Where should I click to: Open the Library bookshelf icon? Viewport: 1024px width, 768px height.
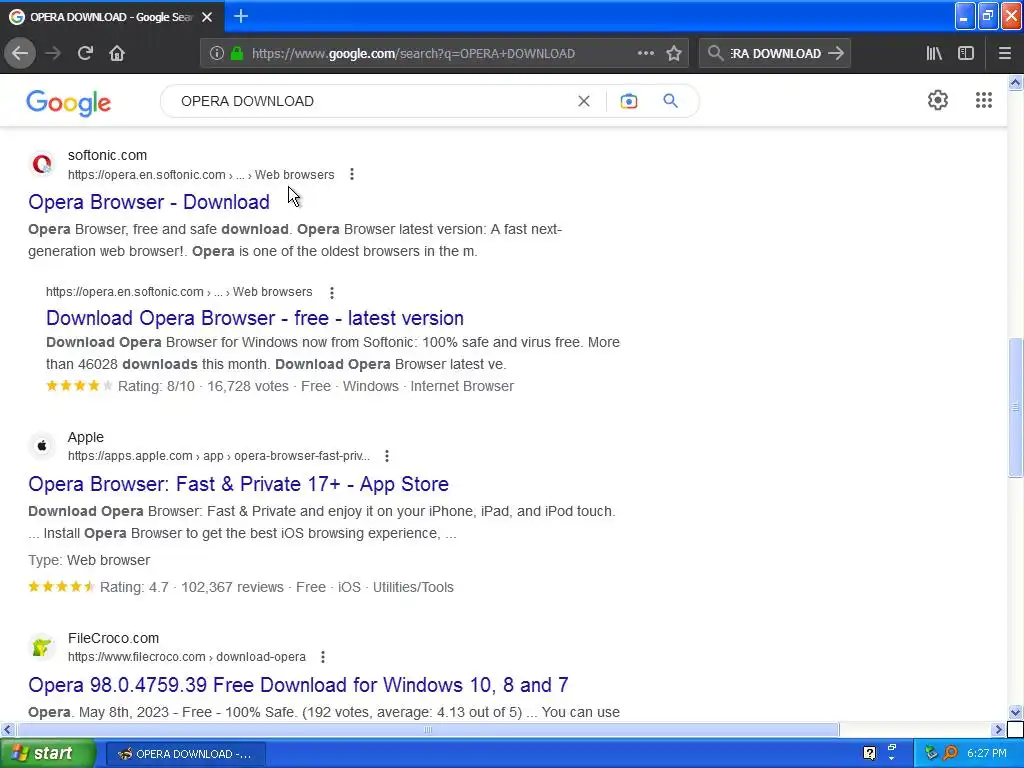click(x=934, y=54)
